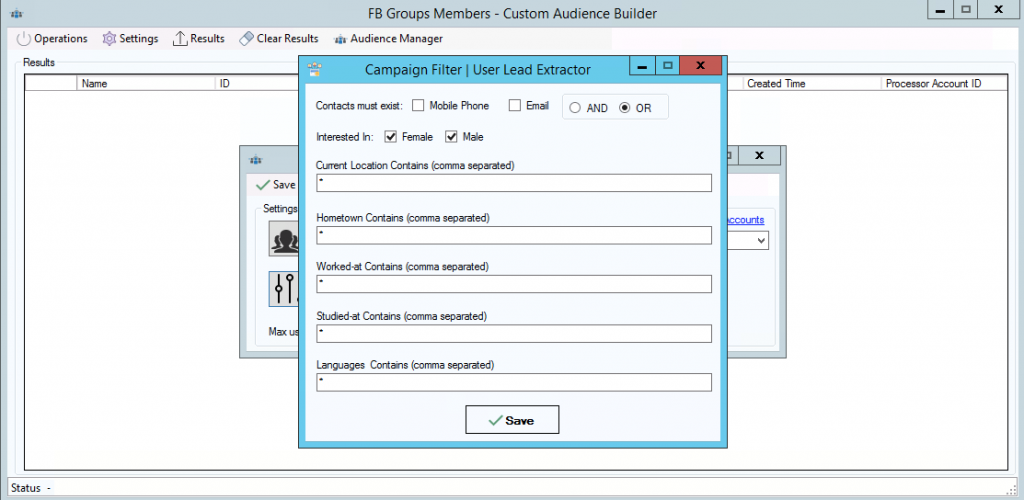
Task: Click the Results export menu item
Action: [x=199, y=39]
